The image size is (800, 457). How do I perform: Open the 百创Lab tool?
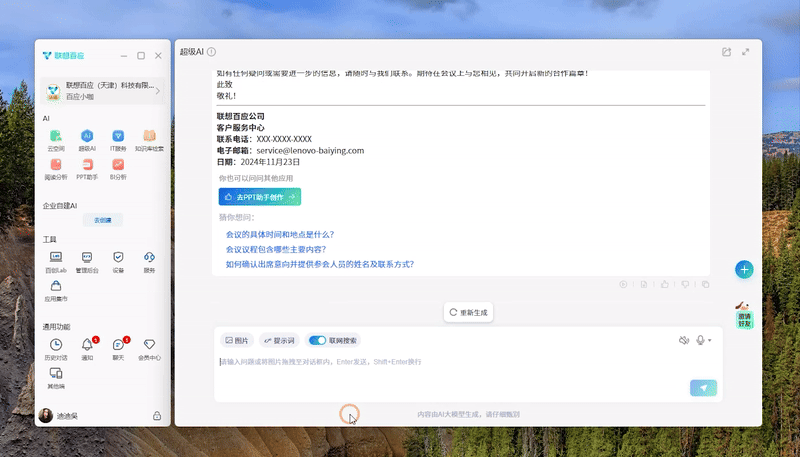tap(56, 262)
